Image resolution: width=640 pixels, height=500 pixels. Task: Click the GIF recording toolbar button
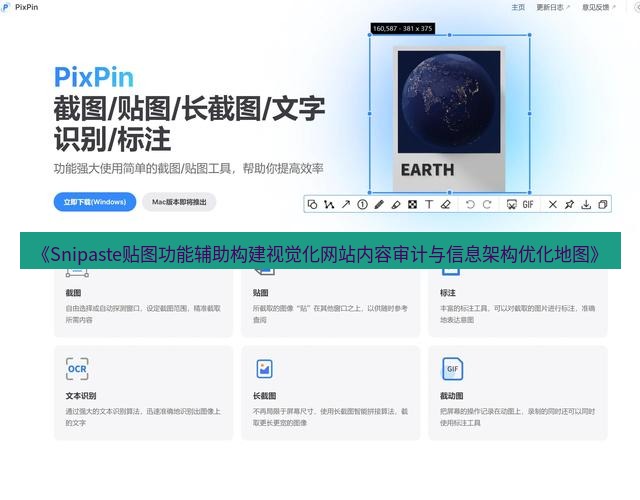(528, 204)
